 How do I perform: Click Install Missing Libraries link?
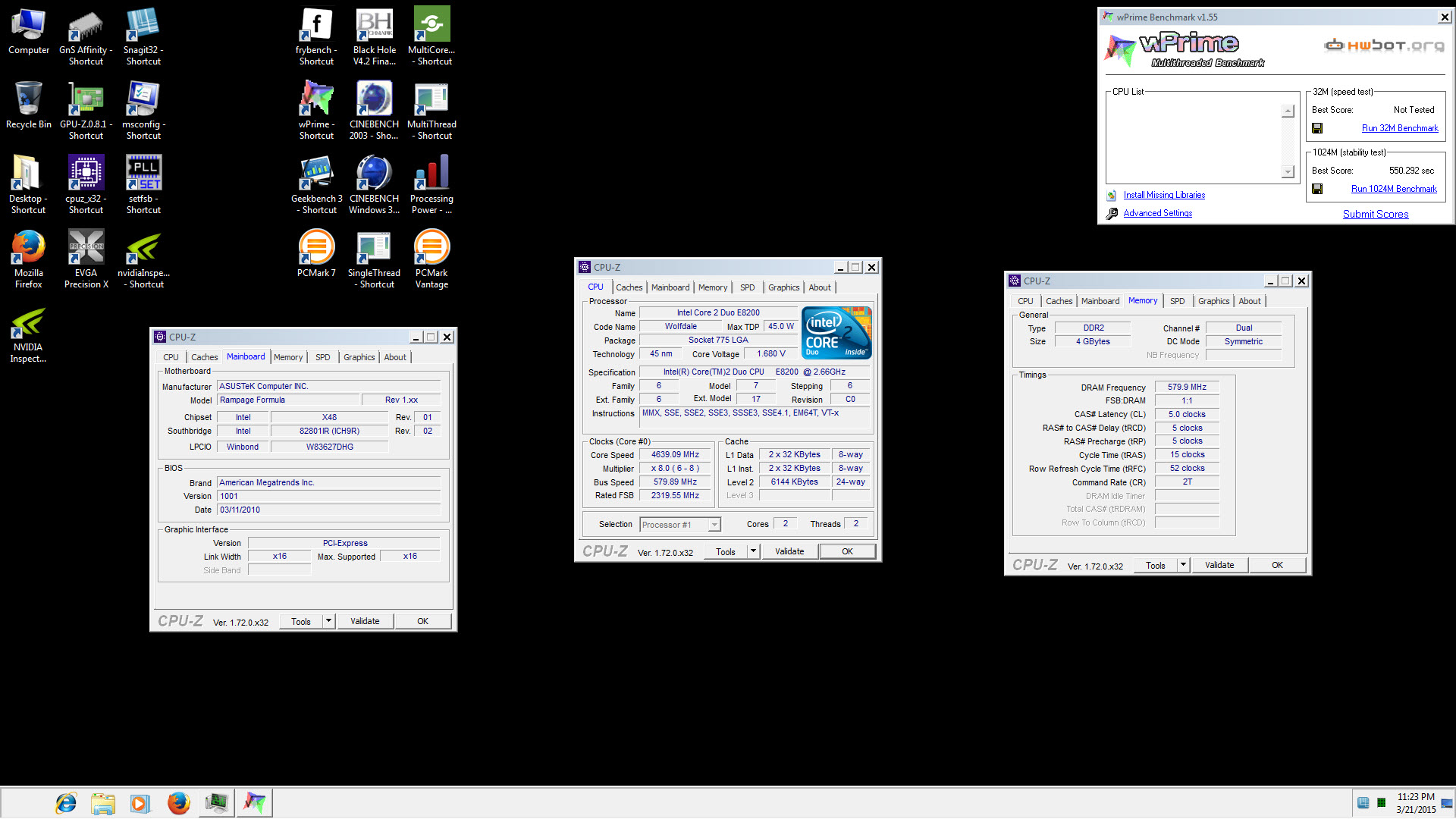(1164, 195)
